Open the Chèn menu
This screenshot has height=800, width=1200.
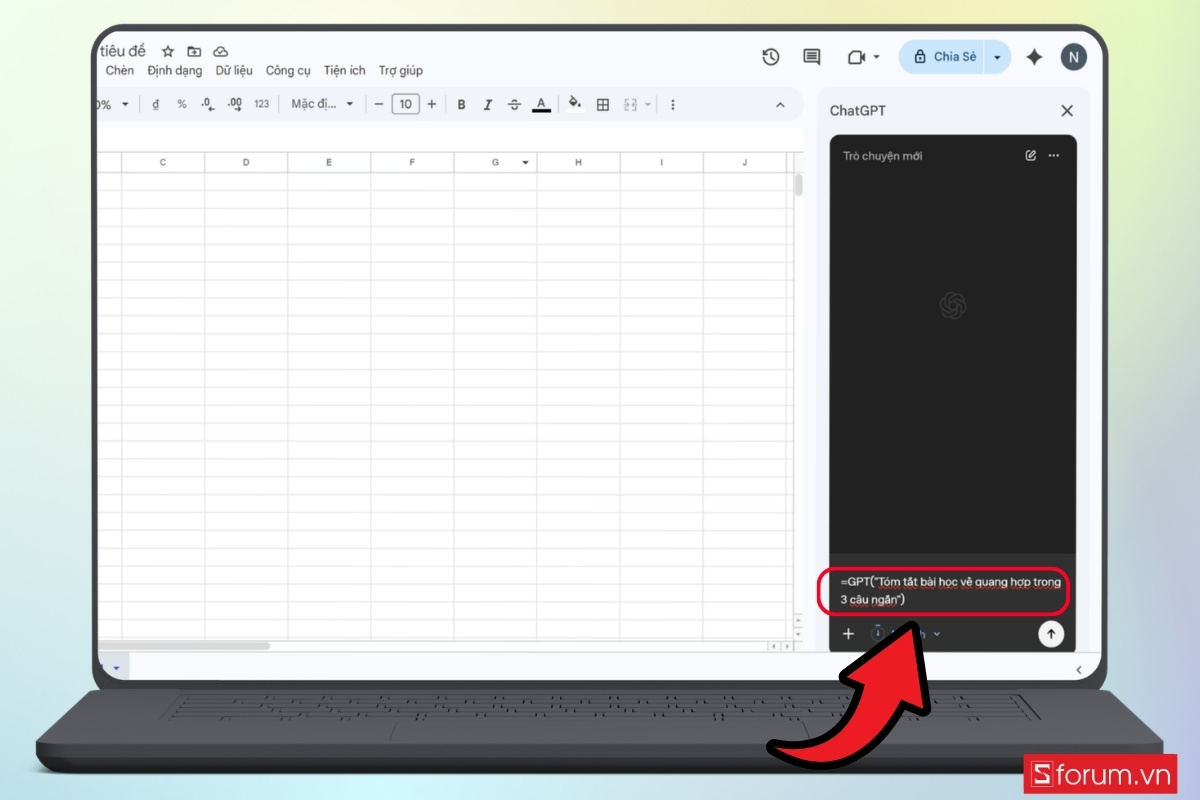tap(120, 71)
